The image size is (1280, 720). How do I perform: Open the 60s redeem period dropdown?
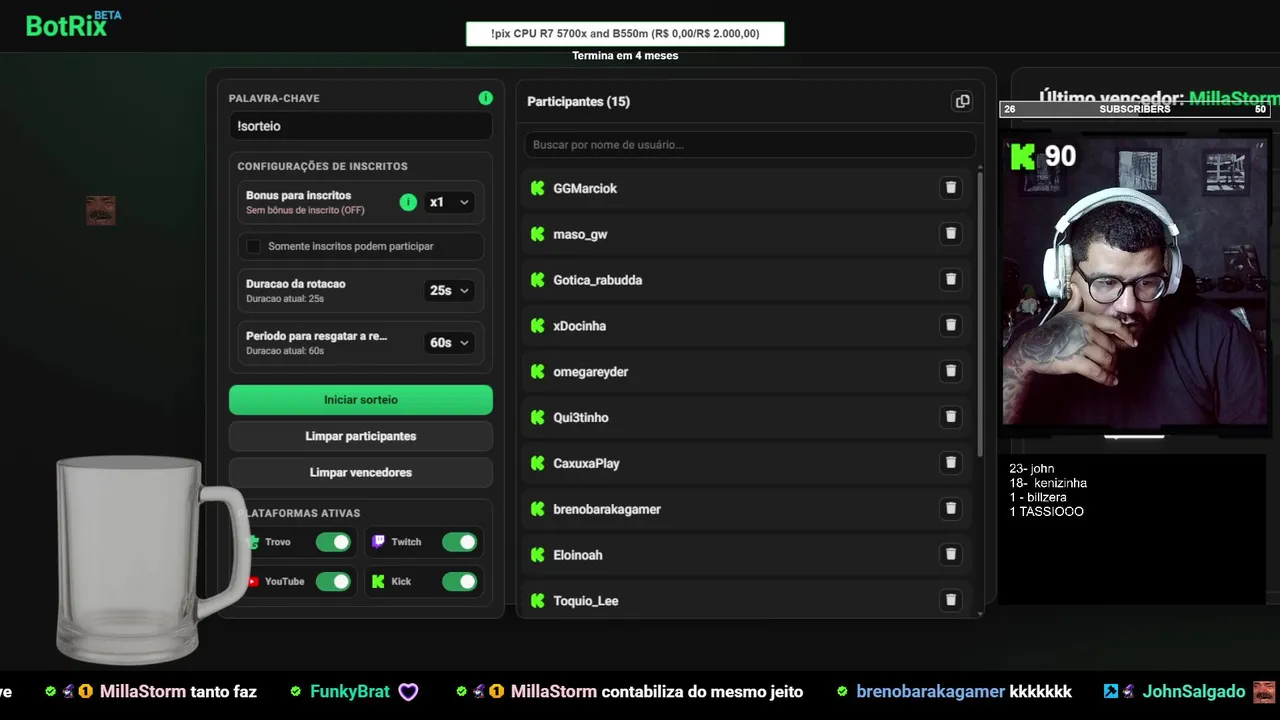[x=449, y=342]
